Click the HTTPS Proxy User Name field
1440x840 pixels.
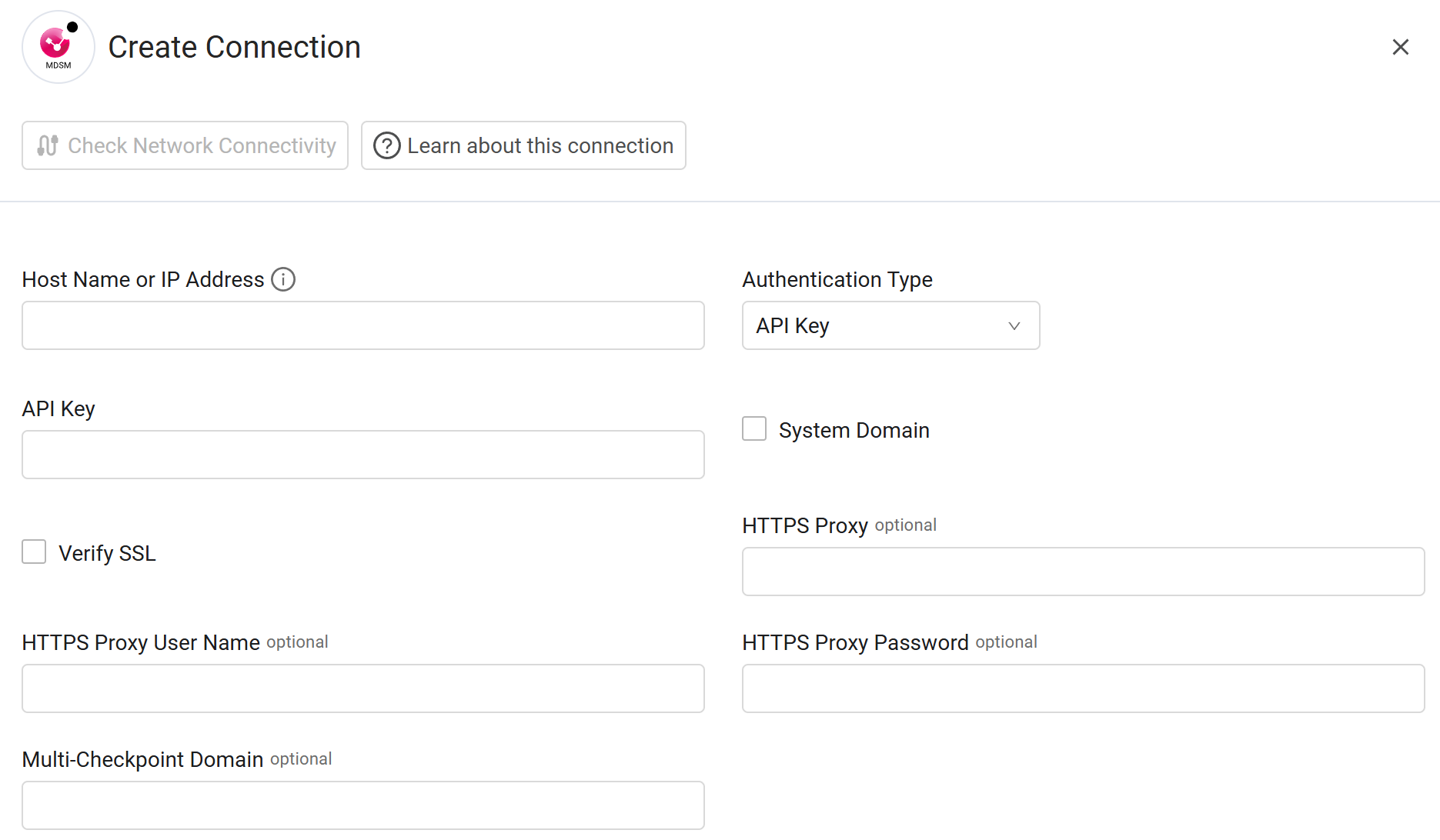[x=363, y=688]
